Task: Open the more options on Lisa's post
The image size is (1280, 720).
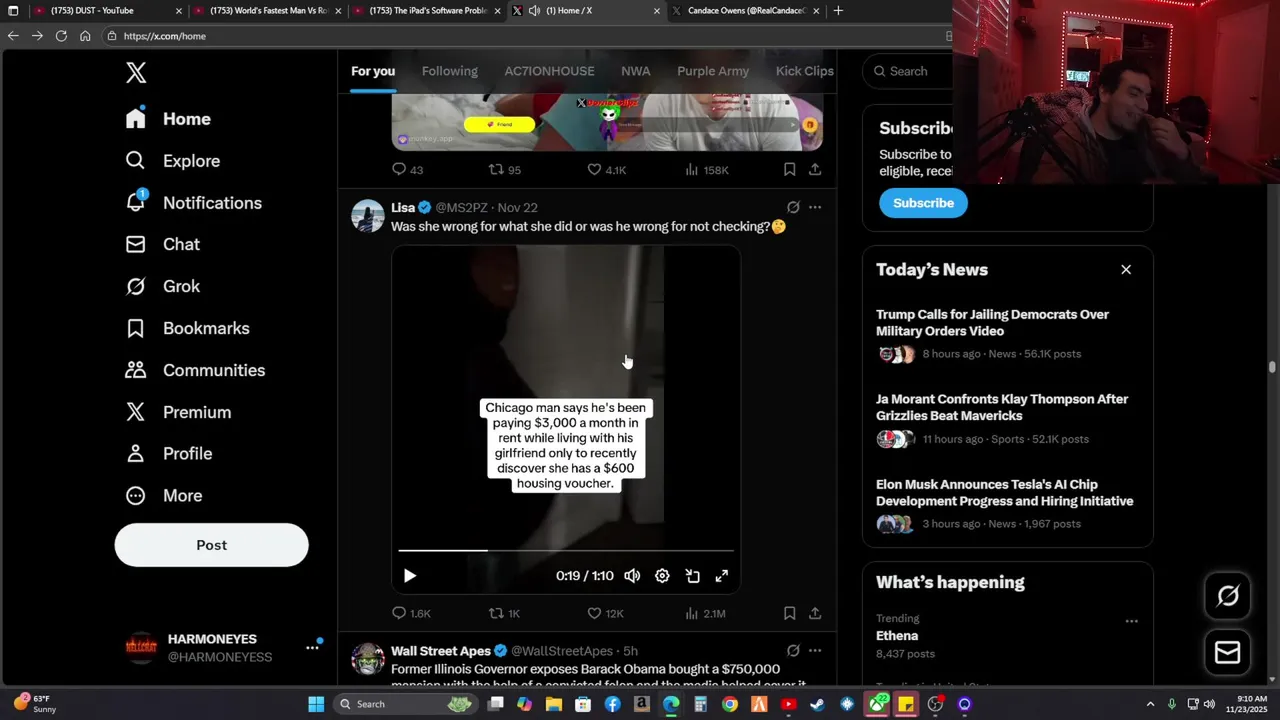Action: pyautogui.click(x=815, y=207)
